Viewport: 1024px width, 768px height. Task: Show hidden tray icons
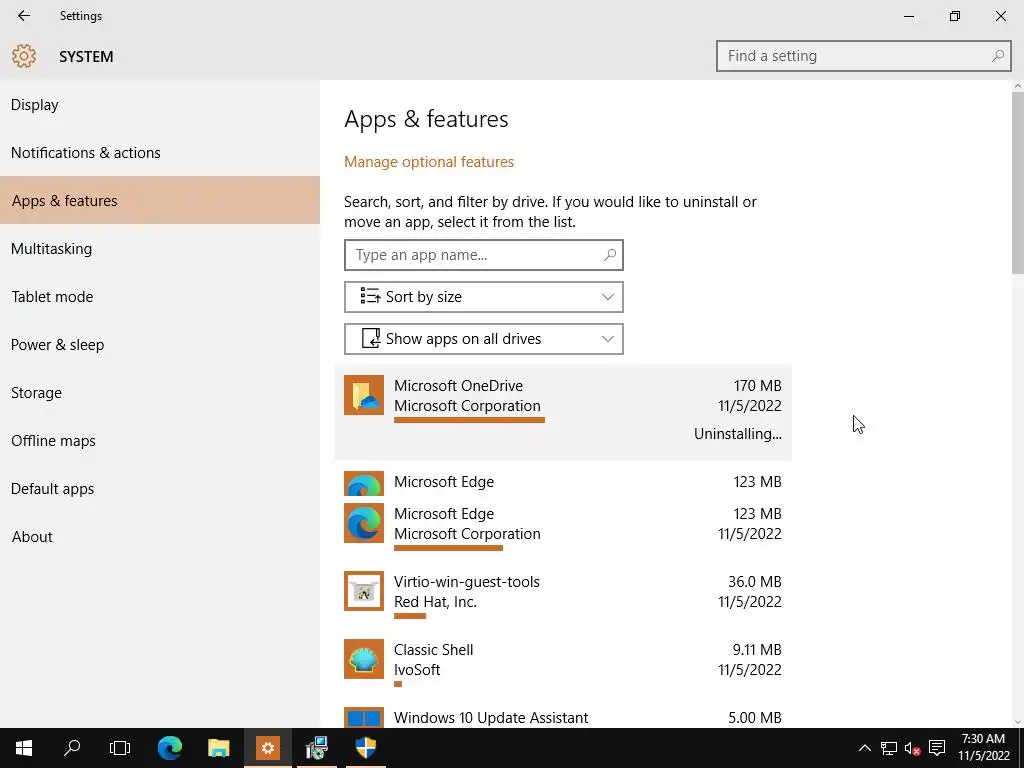point(864,748)
